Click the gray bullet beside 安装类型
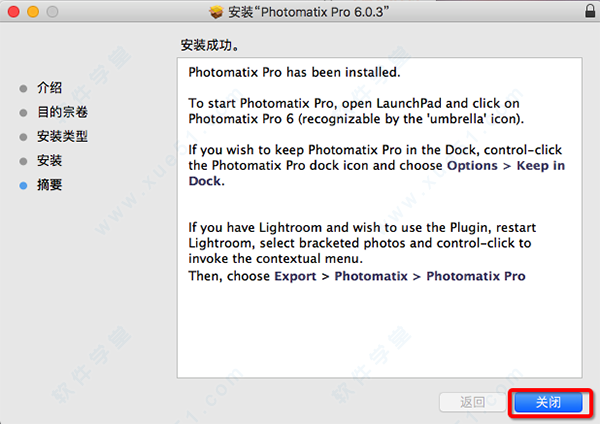This screenshot has width=600, height=424. 24,136
